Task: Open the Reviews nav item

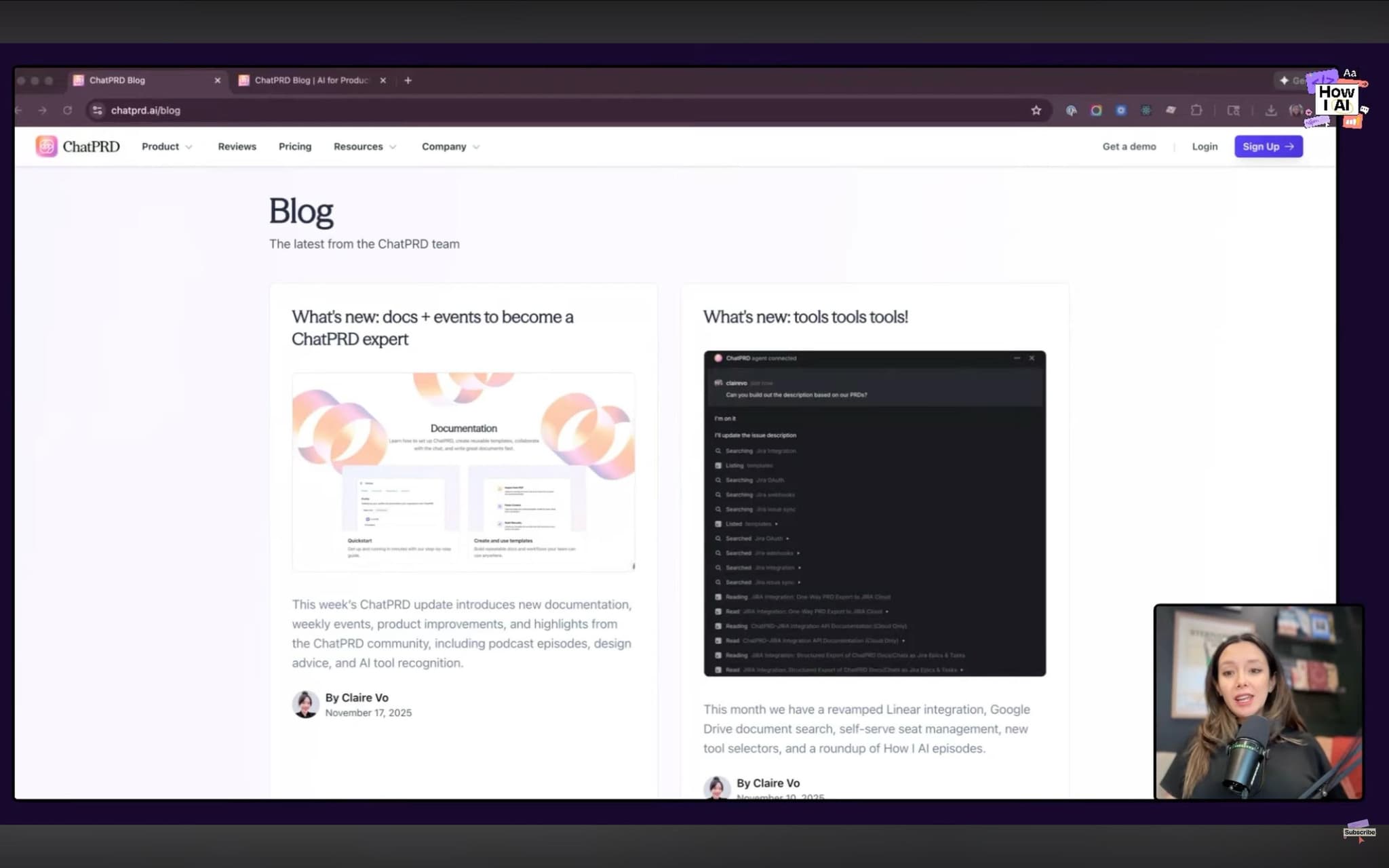Action: pyautogui.click(x=237, y=146)
